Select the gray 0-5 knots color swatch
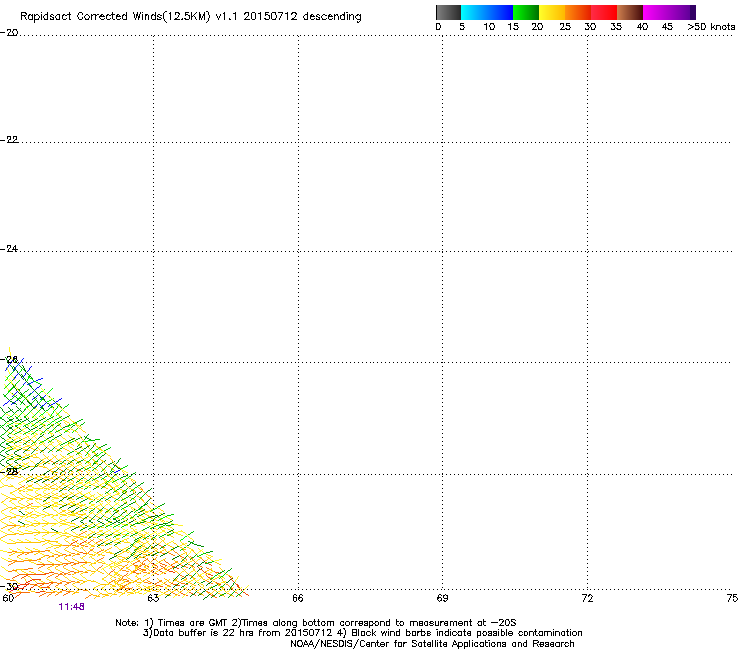The width and height of the screenshot is (740, 650). tap(448, 12)
